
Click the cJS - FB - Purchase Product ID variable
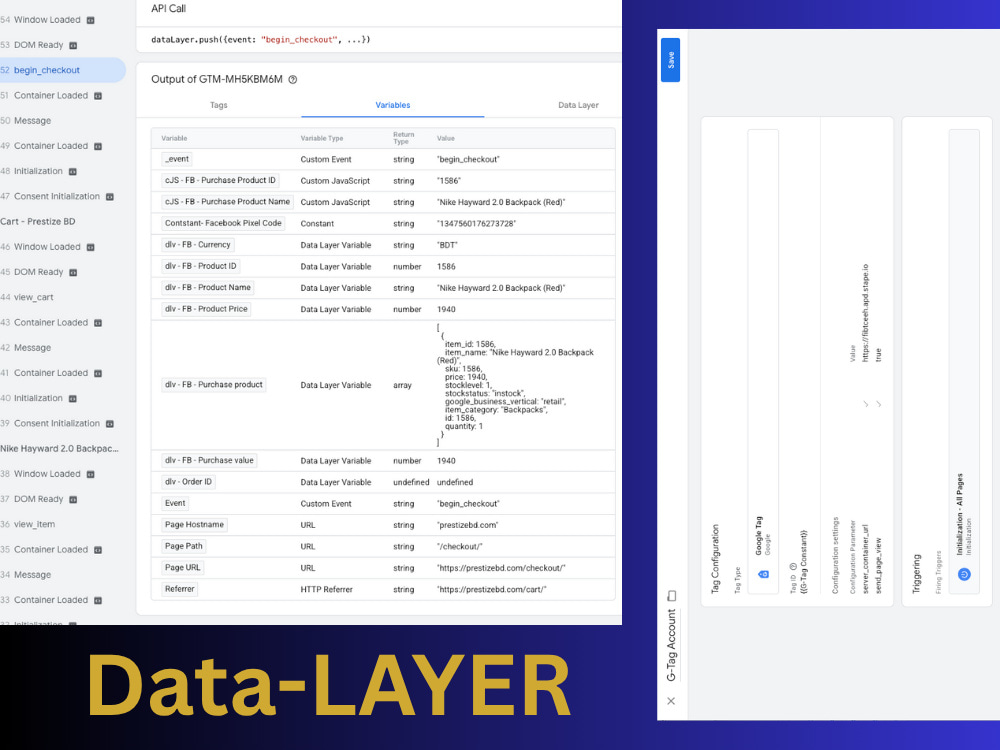pyautogui.click(x=220, y=180)
